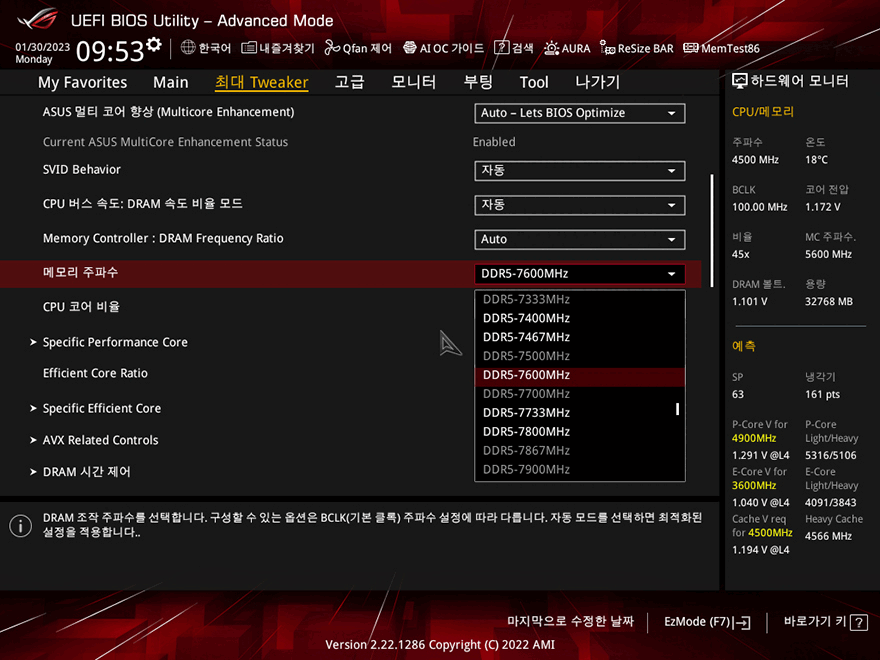Select DDR5-7333MHz from the list
Viewport: 880px width, 660px height.
pos(580,300)
